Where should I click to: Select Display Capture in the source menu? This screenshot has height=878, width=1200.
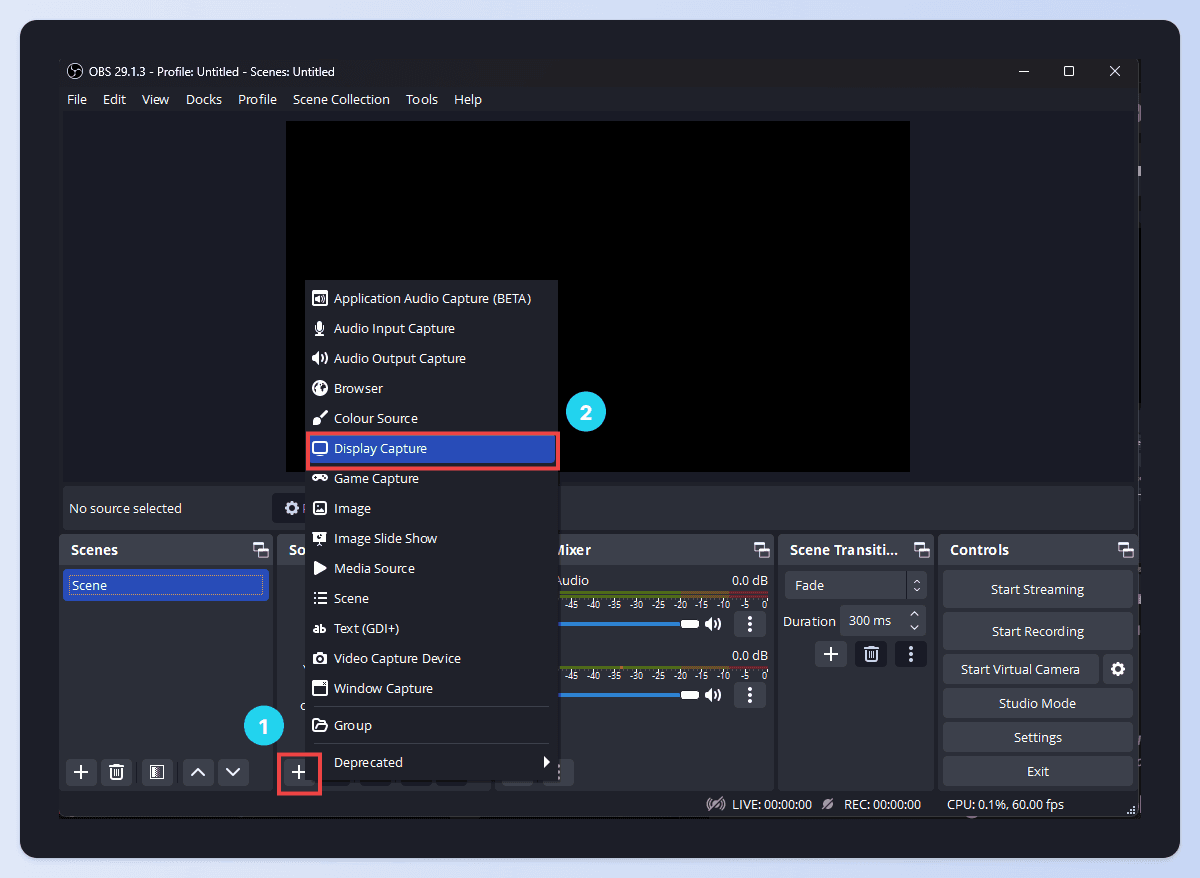tap(431, 448)
